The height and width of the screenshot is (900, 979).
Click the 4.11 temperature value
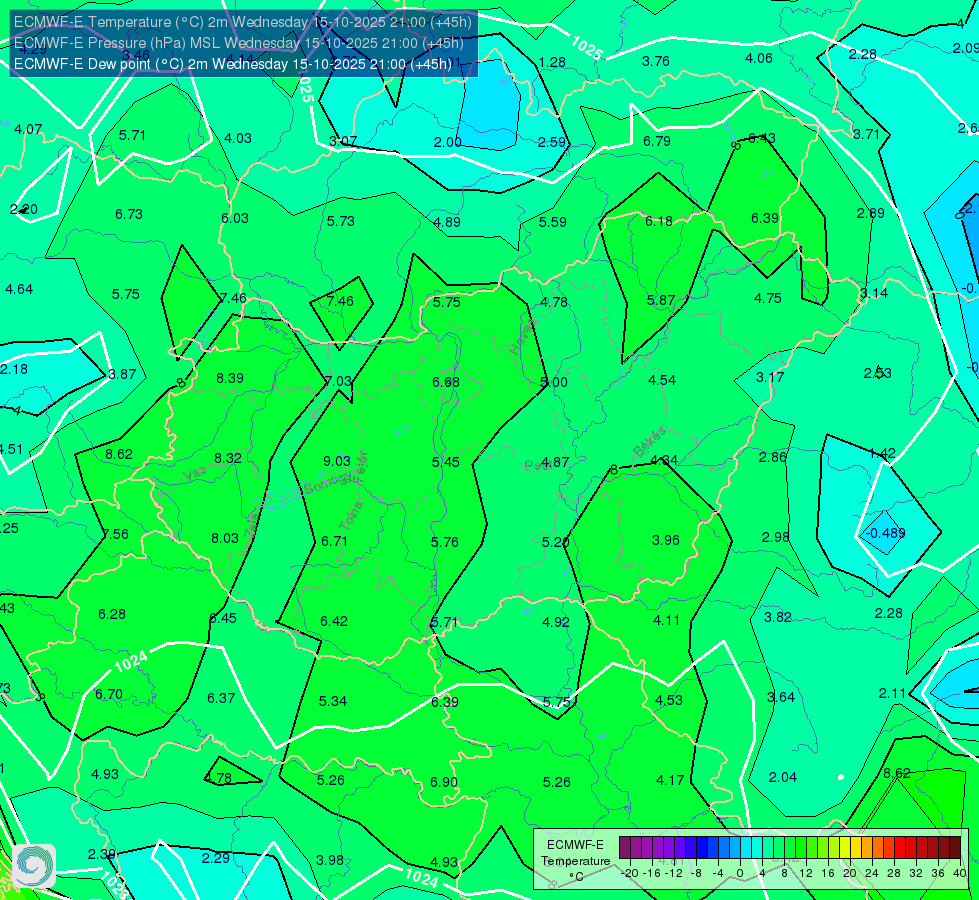(666, 620)
